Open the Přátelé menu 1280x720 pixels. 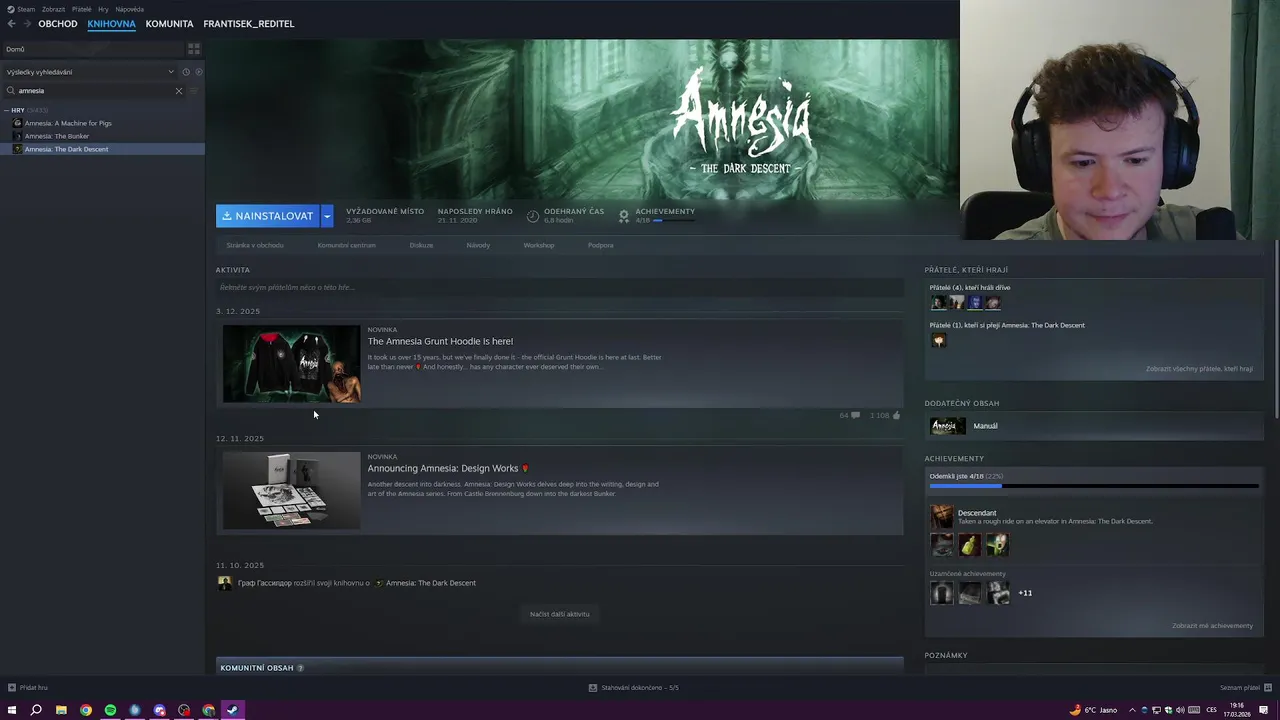pyautogui.click(x=81, y=9)
